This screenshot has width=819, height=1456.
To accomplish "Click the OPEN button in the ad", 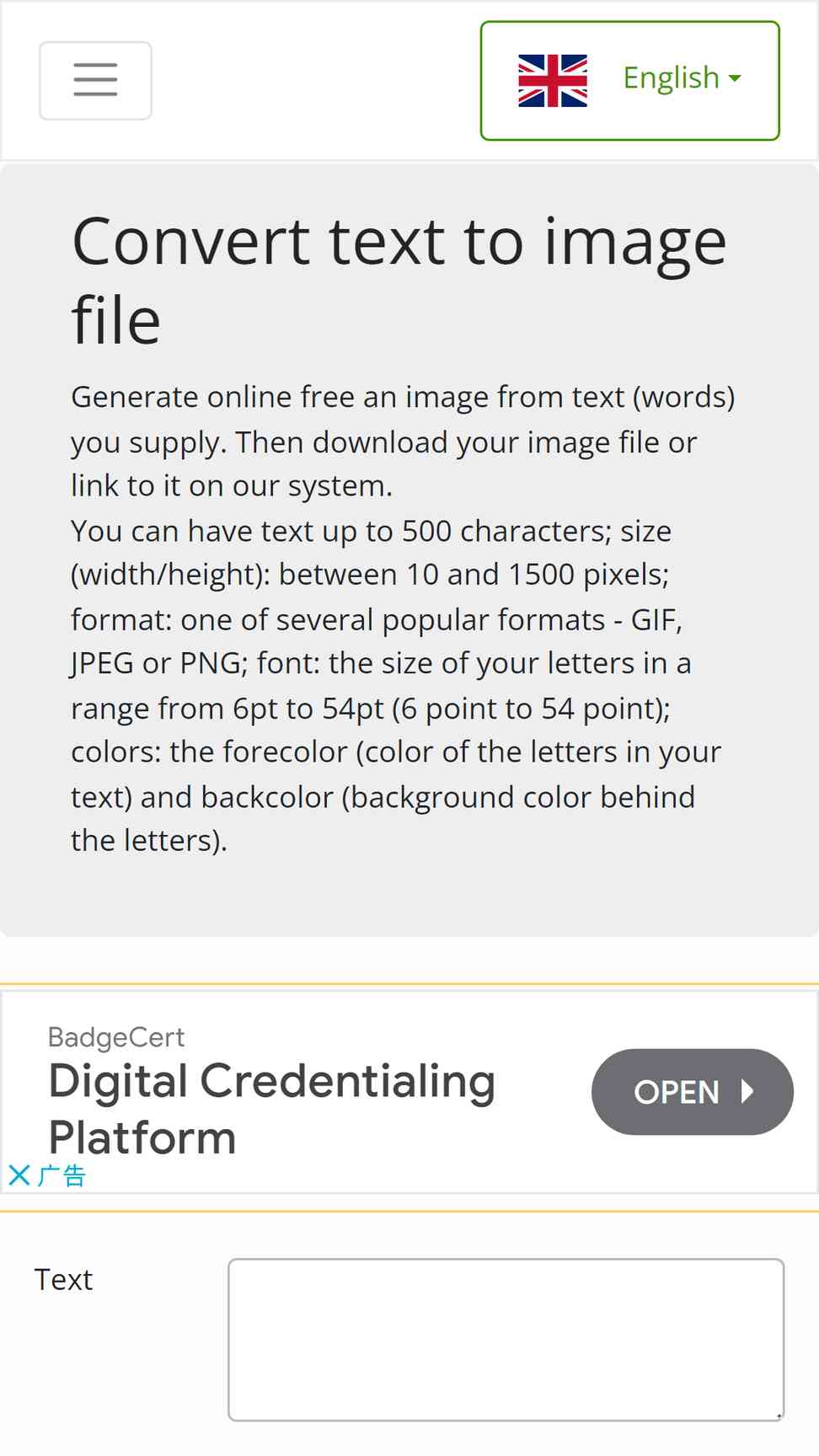I will (692, 1091).
